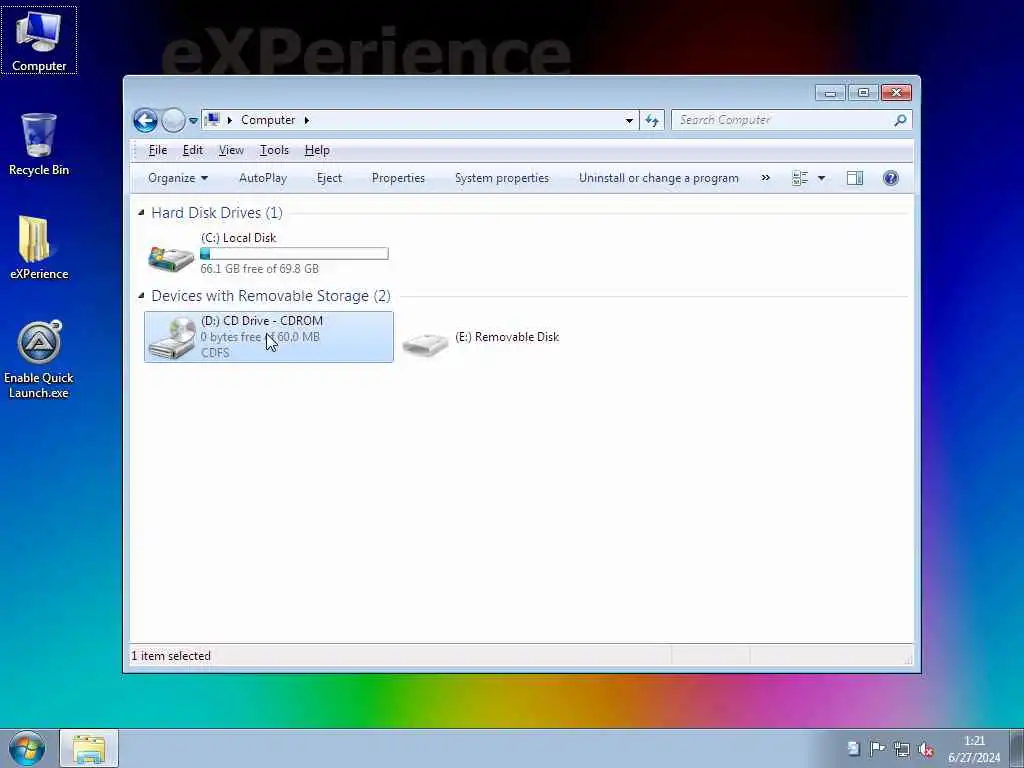Click the network tray icon
The width and height of the screenshot is (1024, 768).
[901, 749]
